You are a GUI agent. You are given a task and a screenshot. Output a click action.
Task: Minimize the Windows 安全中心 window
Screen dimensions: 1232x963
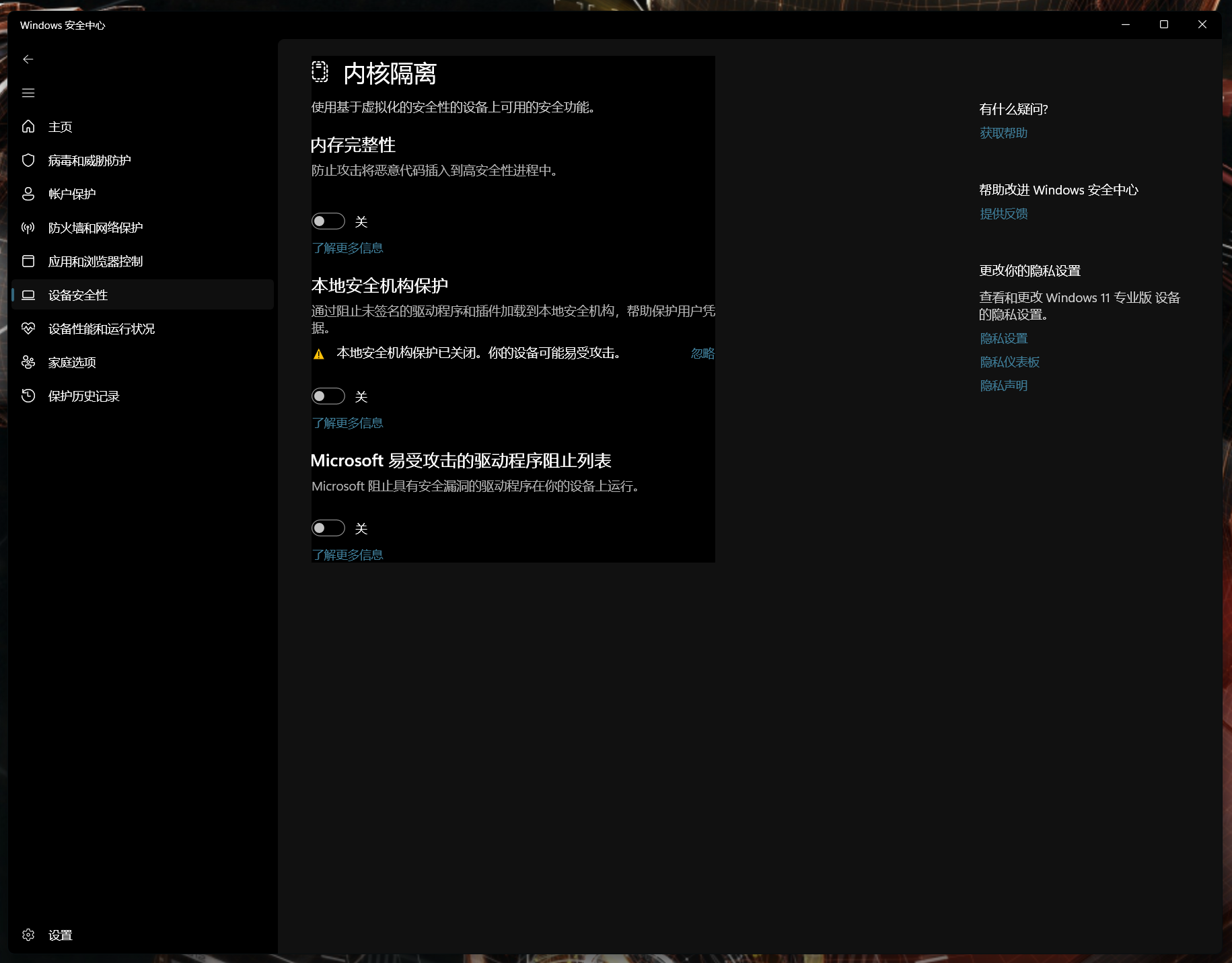click(x=1126, y=24)
